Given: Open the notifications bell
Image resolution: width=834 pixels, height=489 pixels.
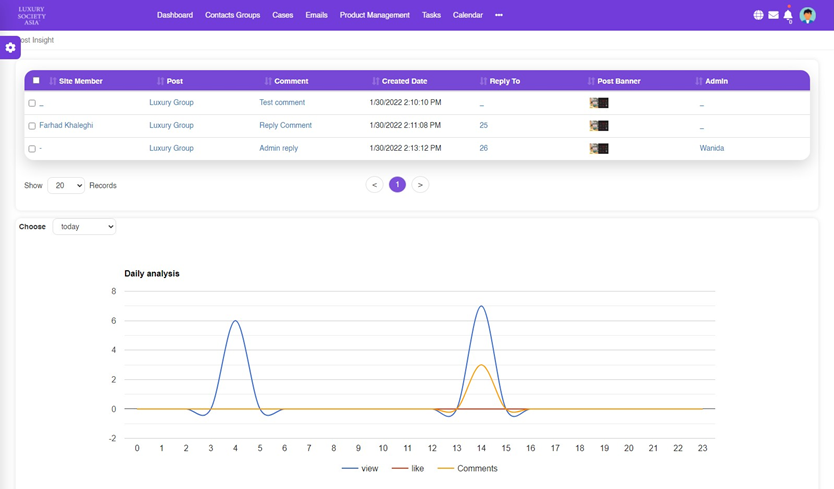Looking at the screenshot, I should coord(788,15).
